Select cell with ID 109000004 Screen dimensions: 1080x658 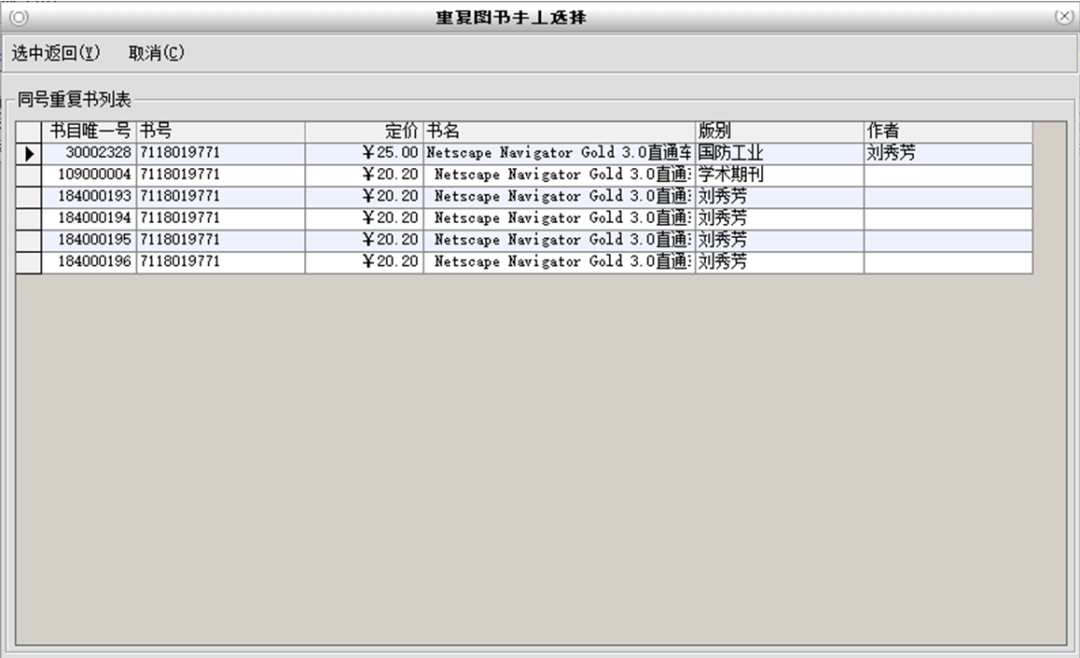coord(90,175)
